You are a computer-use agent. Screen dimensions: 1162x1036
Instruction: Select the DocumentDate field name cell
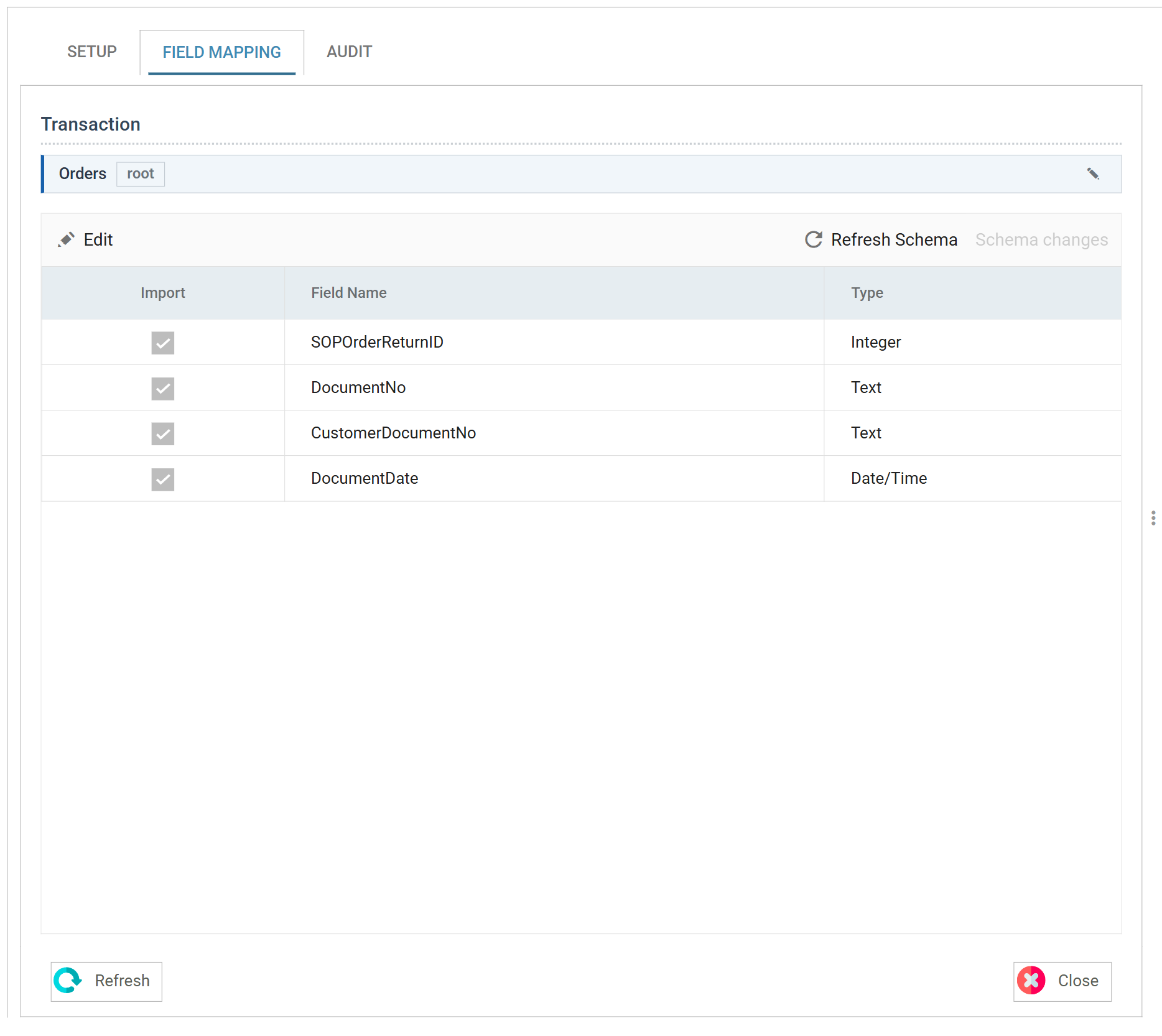(x=554, y=478)
